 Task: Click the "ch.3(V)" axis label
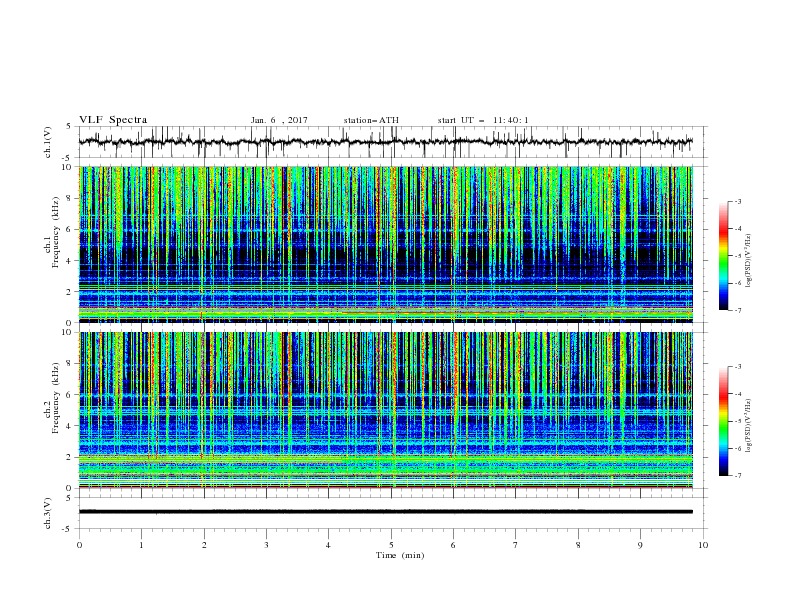[x=48, y=513]
